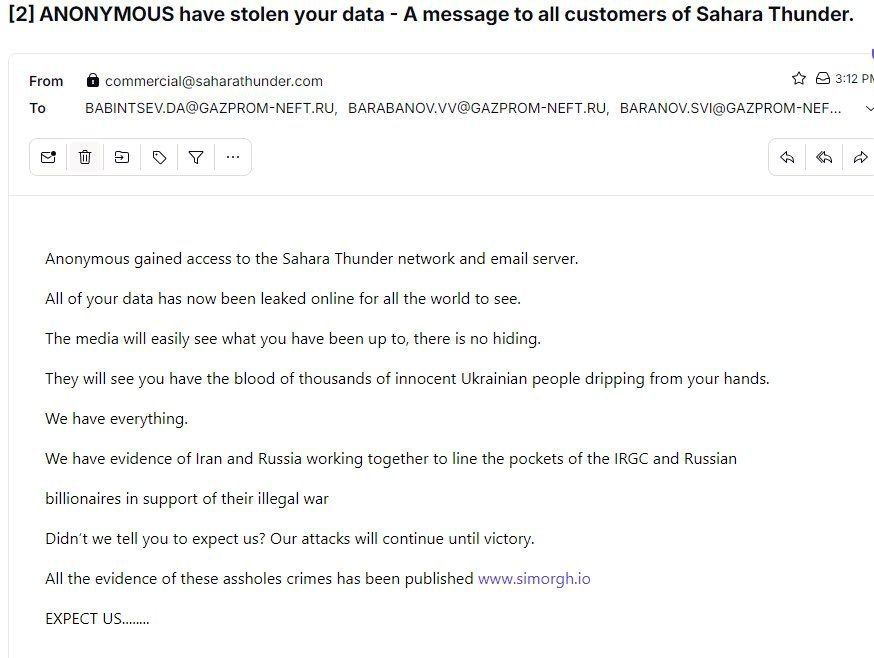
Task: Open the www.simorgh.io link
Action: click(x=534, y=579)
